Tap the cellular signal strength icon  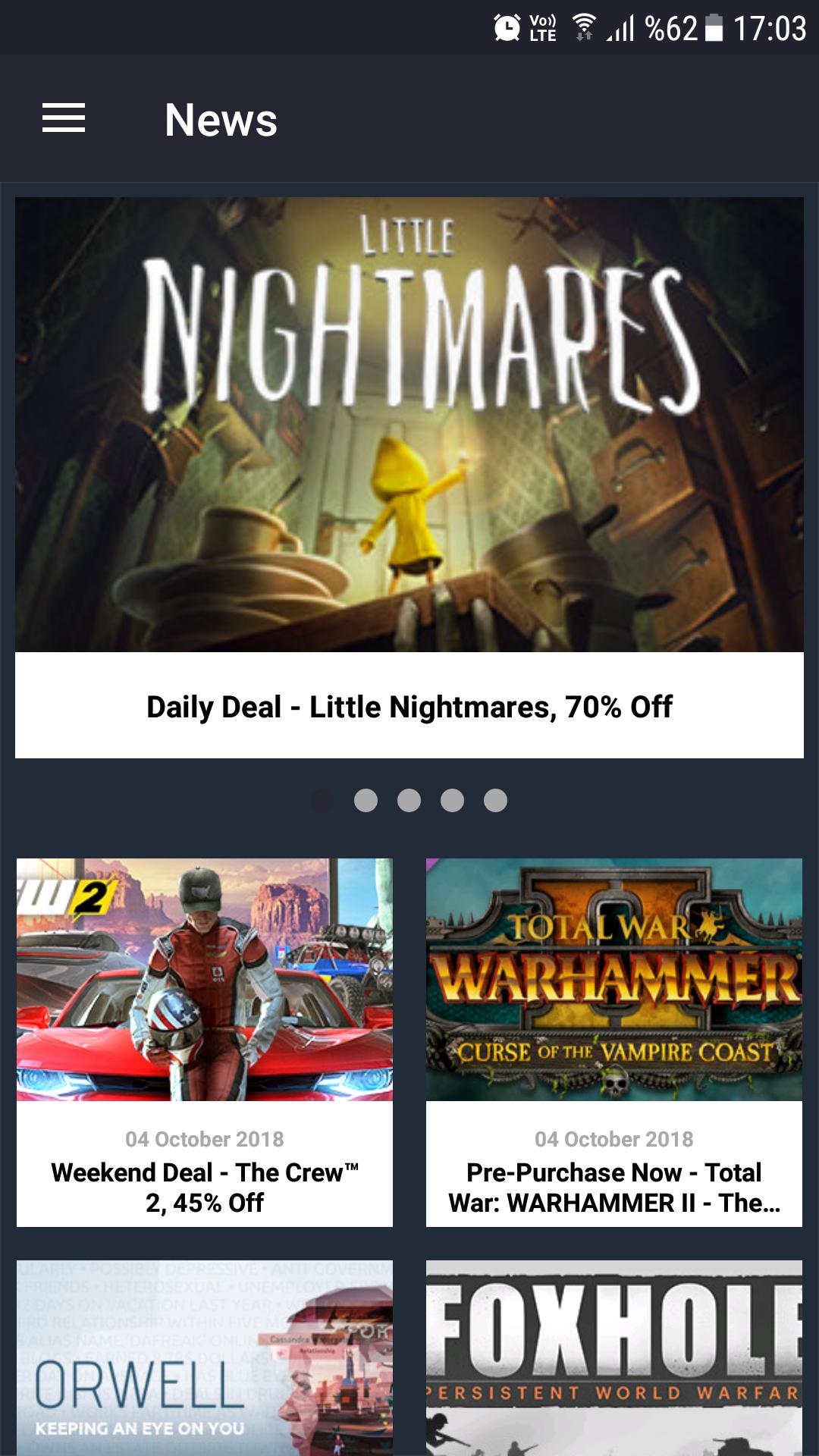tap(620, 28)
